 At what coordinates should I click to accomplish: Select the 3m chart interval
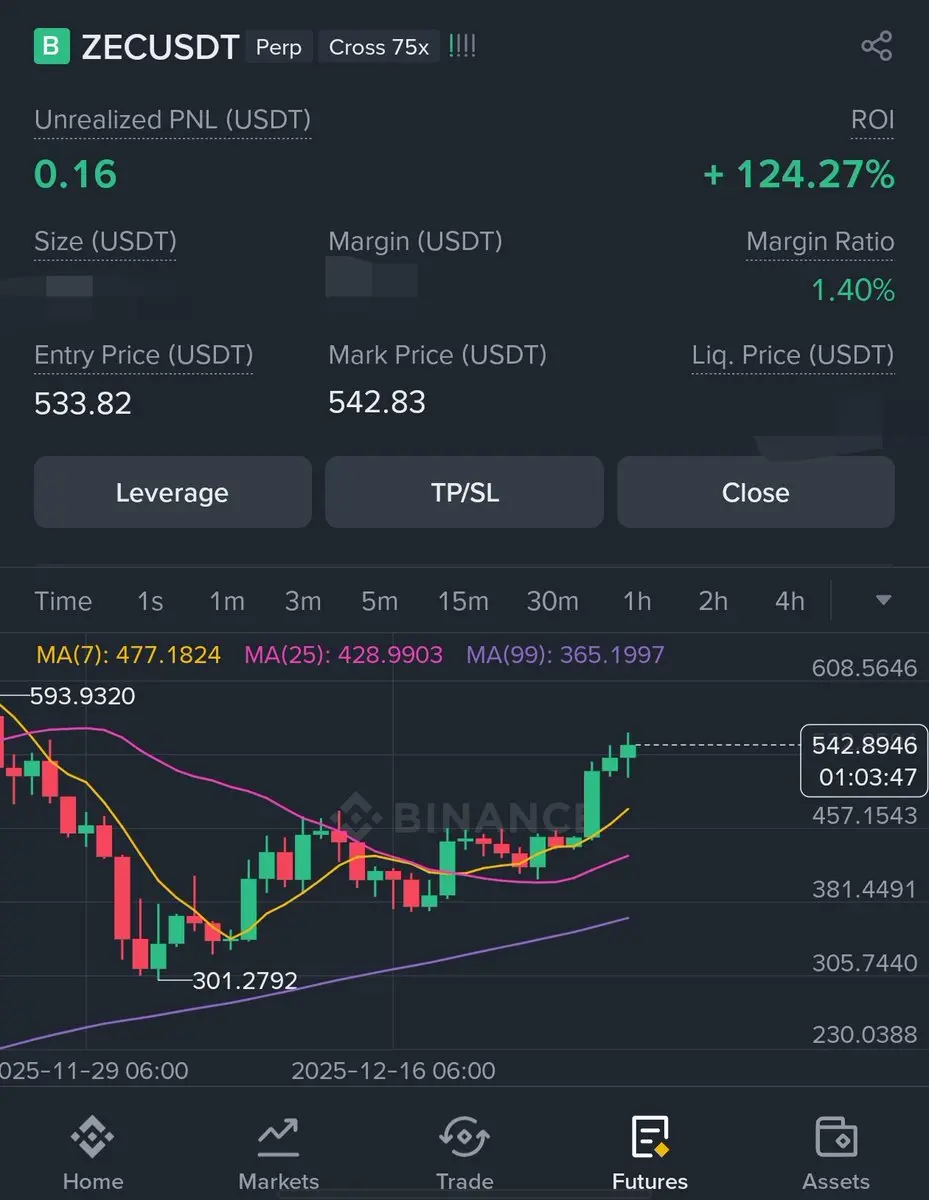(303, 601)
